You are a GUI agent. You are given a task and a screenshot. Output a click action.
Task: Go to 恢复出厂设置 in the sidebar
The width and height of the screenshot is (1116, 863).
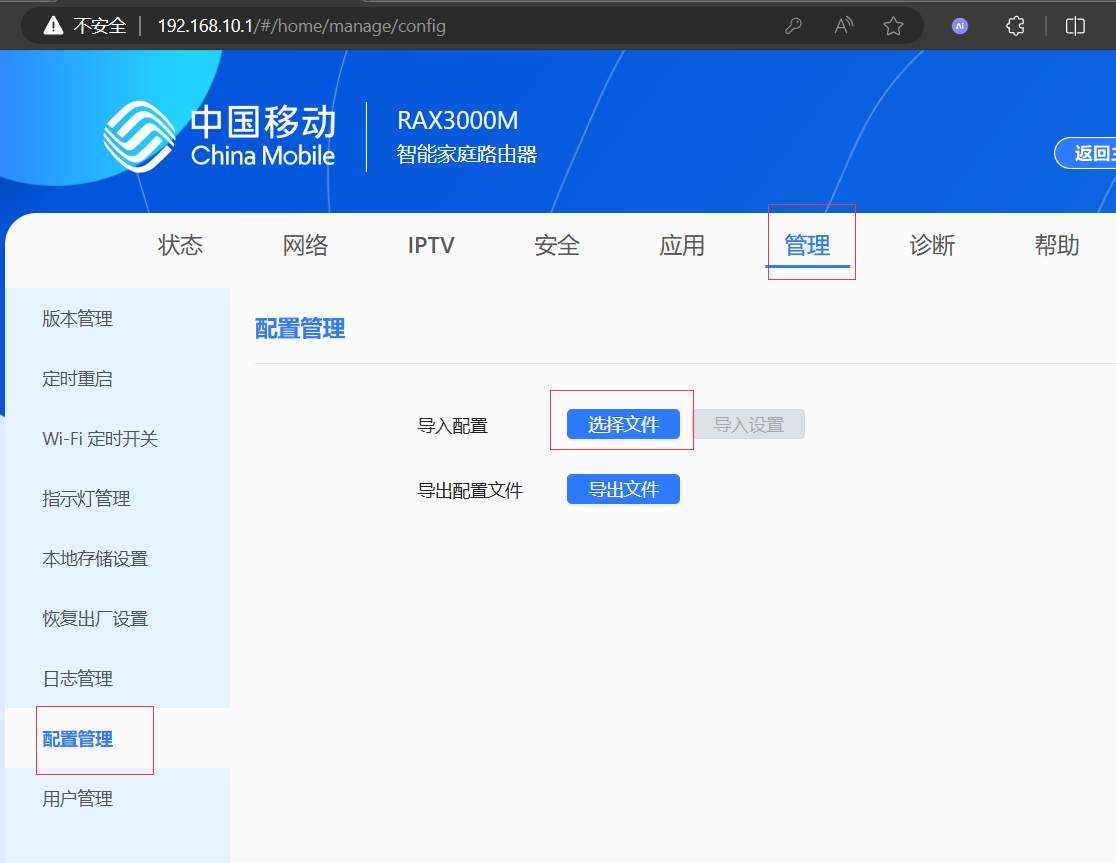coord(95,619)
